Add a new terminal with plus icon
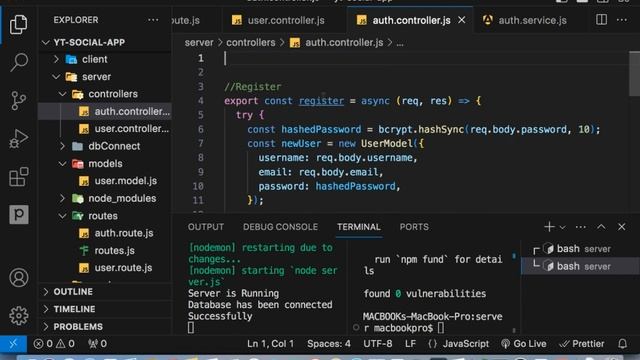 [549, 227]
